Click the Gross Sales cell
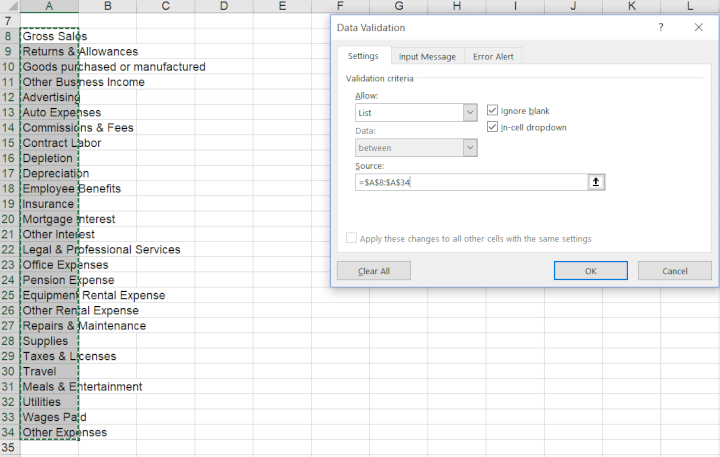 click(49, 36)
